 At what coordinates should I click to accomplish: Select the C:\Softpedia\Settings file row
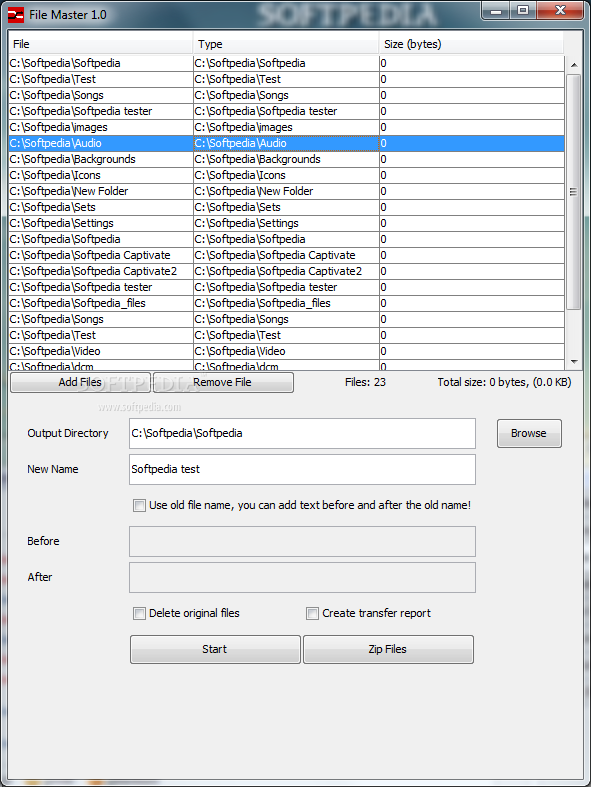coord(286,223)
